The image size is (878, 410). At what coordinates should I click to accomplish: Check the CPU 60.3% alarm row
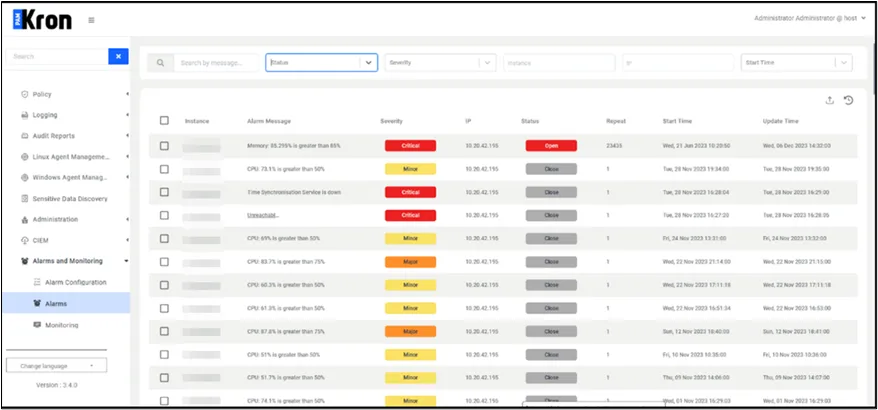(164, 285)
